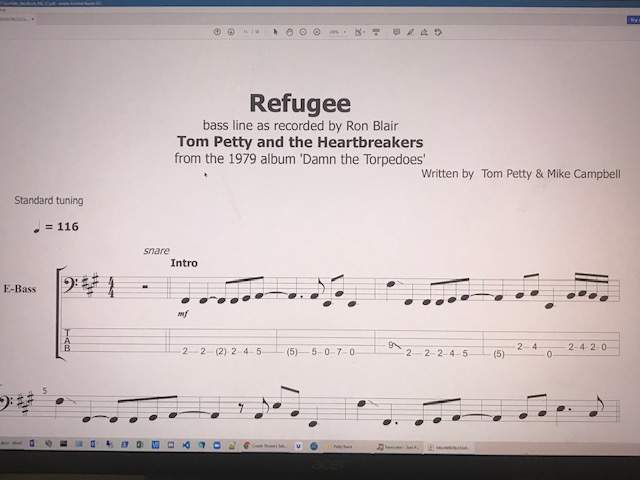Viewport: 640px width, 480px height.
Task: Click the 'mf' dynamic marking
Action: click(182, 314)
